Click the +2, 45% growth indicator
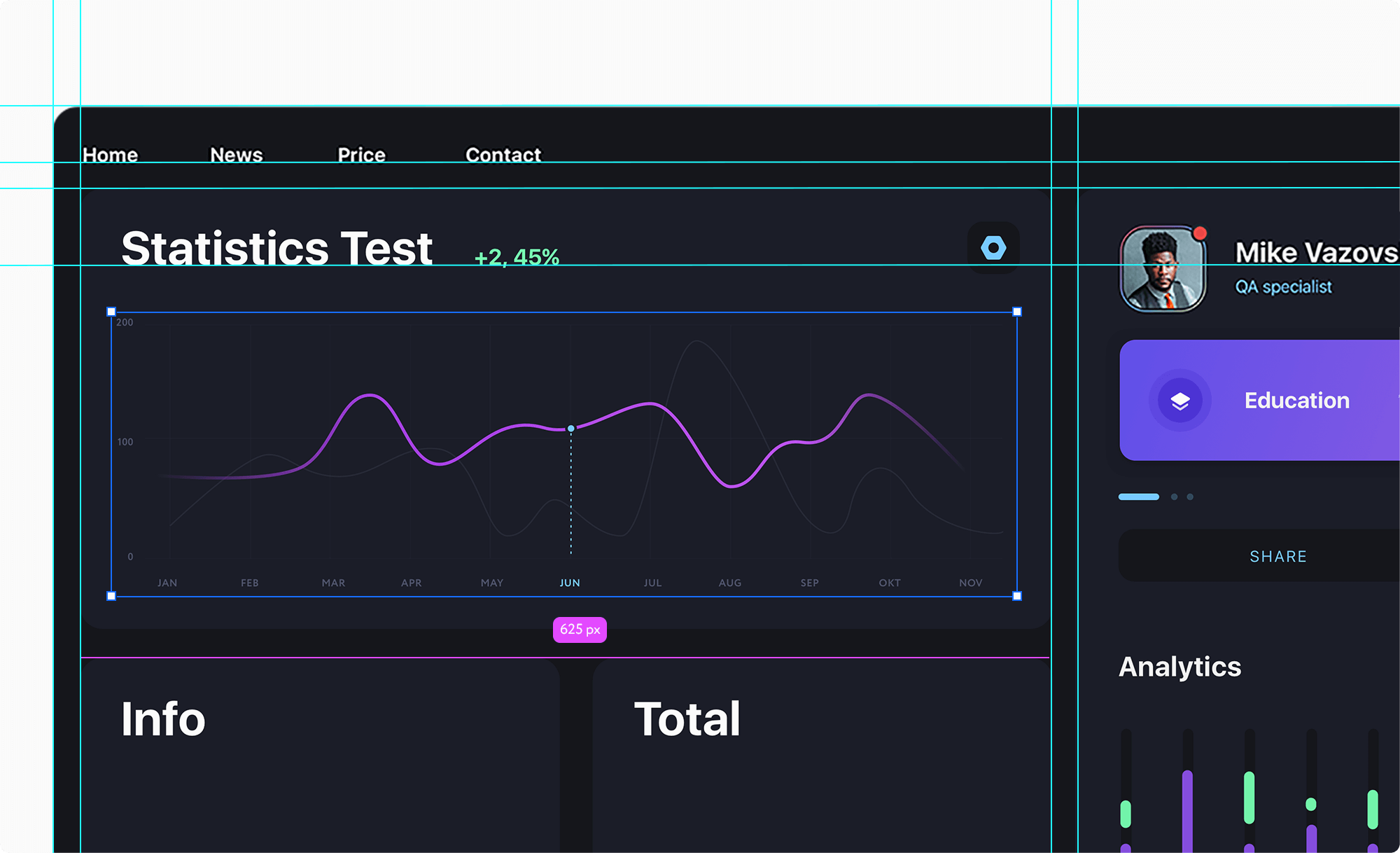Image resolution: width=1400 pixels, height=853 pixels. pos(517,258)
